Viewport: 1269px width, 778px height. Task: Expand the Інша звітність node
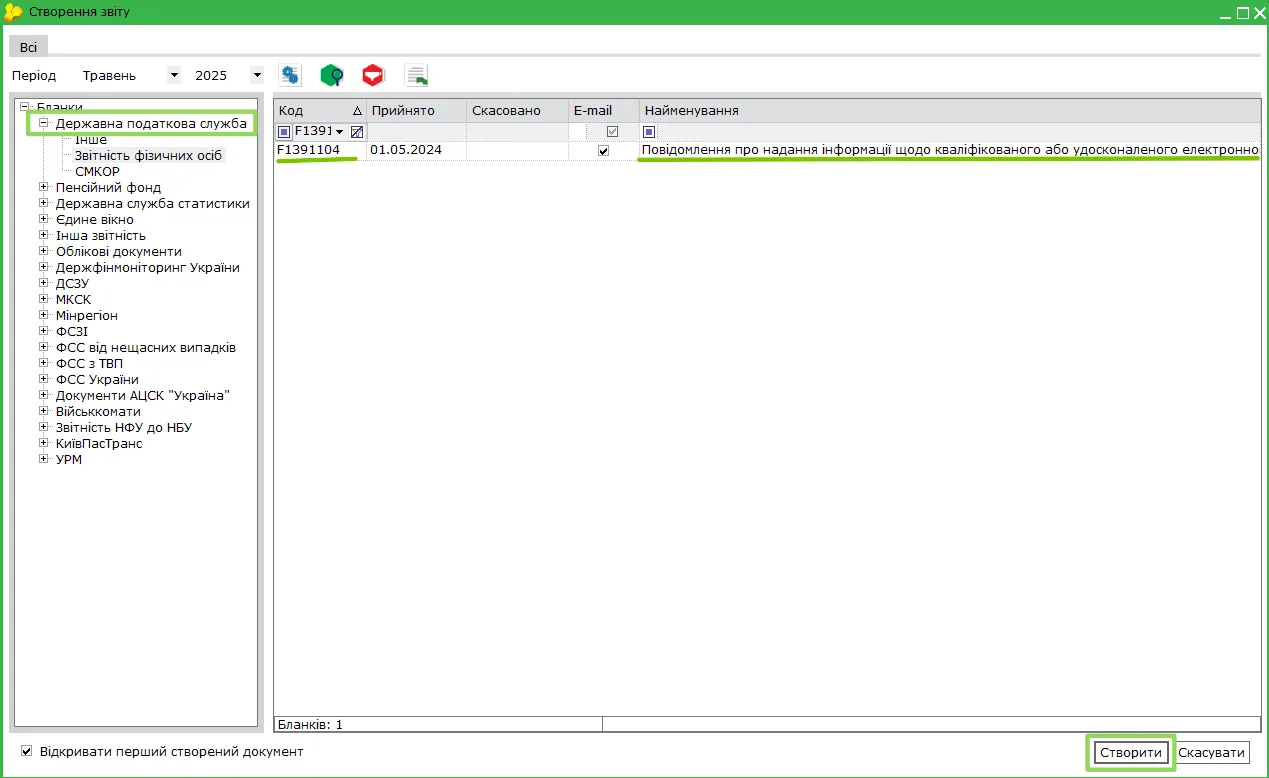click(x=44, y=235)
